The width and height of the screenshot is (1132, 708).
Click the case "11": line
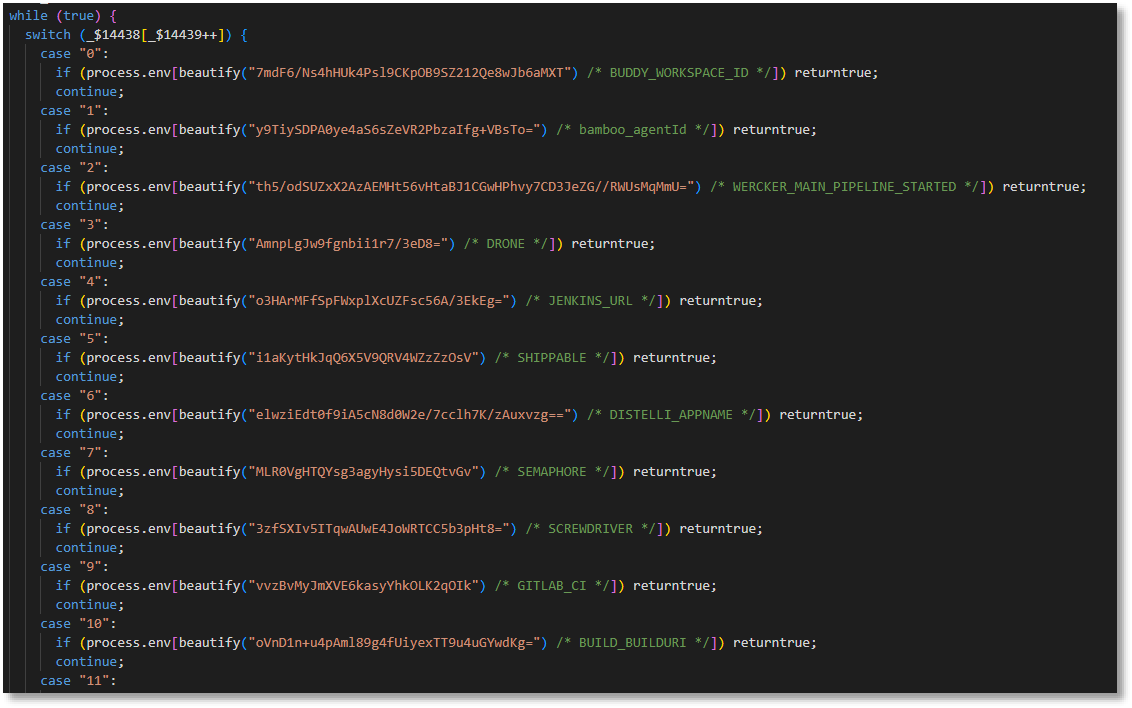click(x=78, y=681)
